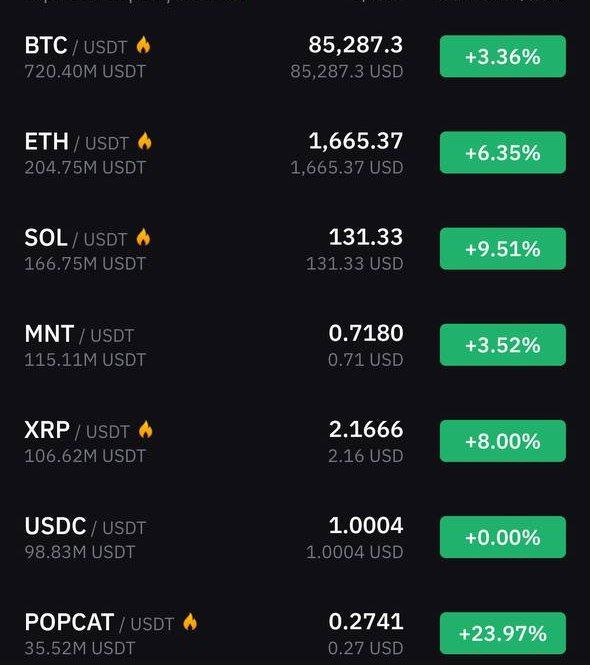590x665 pixels.
Task: Click the +23.97% change badge for POPCAT
Action: 503,634
